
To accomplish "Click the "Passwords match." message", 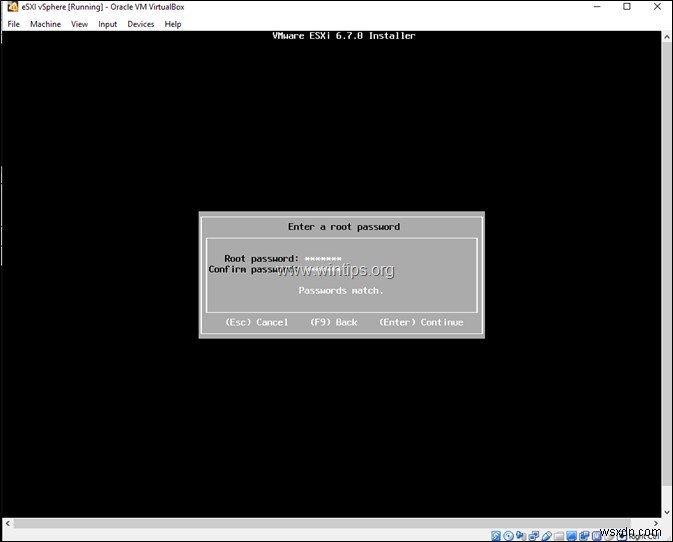I will pyautogui.click(x=341, y=291).
